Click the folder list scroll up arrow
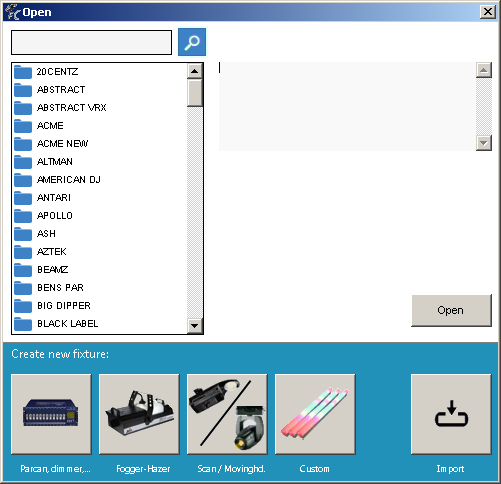This screenshot has width=501, height=484. (x=195, y=71)
